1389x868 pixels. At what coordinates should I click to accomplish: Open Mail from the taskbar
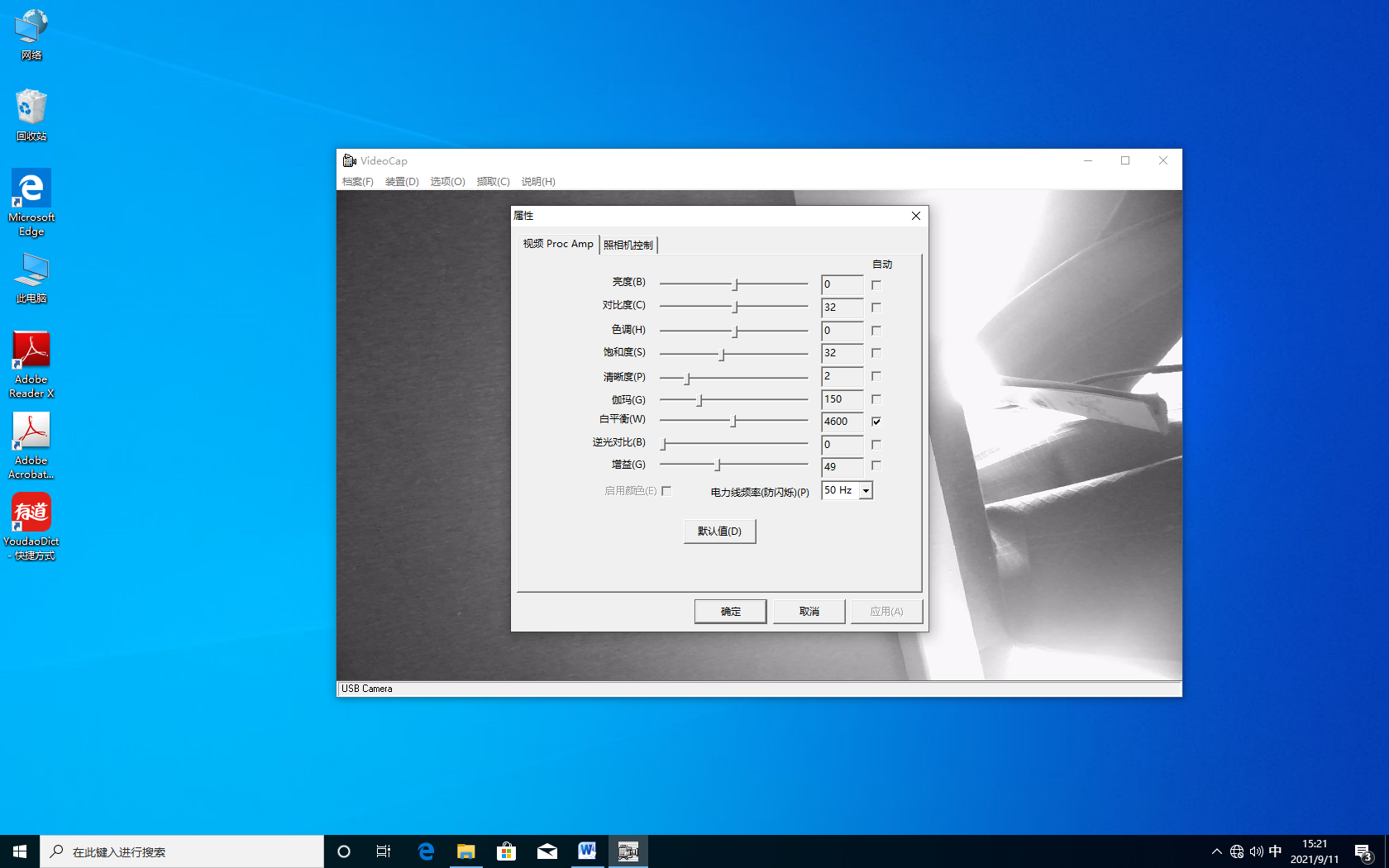tap(547, 851)
